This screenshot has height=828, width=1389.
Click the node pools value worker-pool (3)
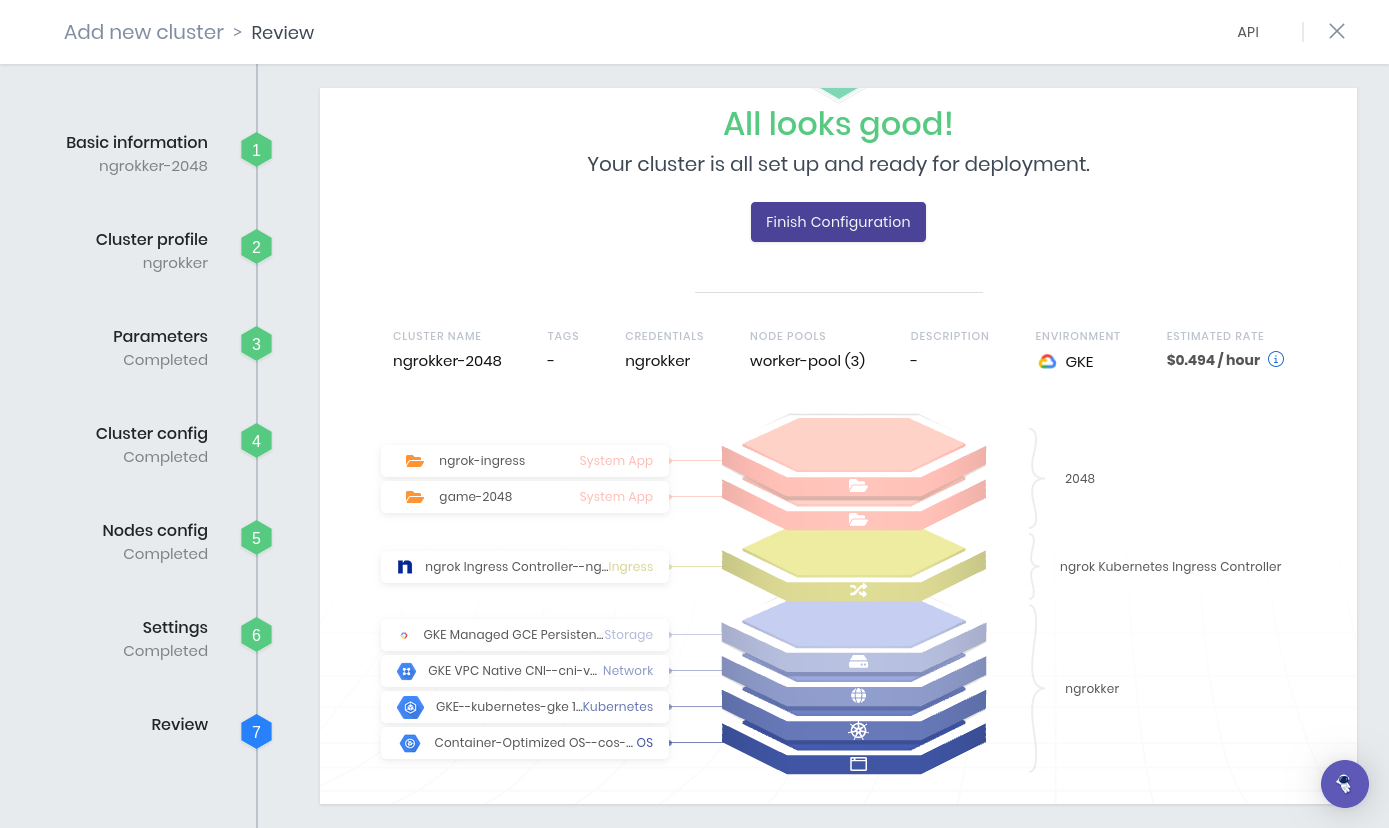pyautogui.click(x=808, y=361)
